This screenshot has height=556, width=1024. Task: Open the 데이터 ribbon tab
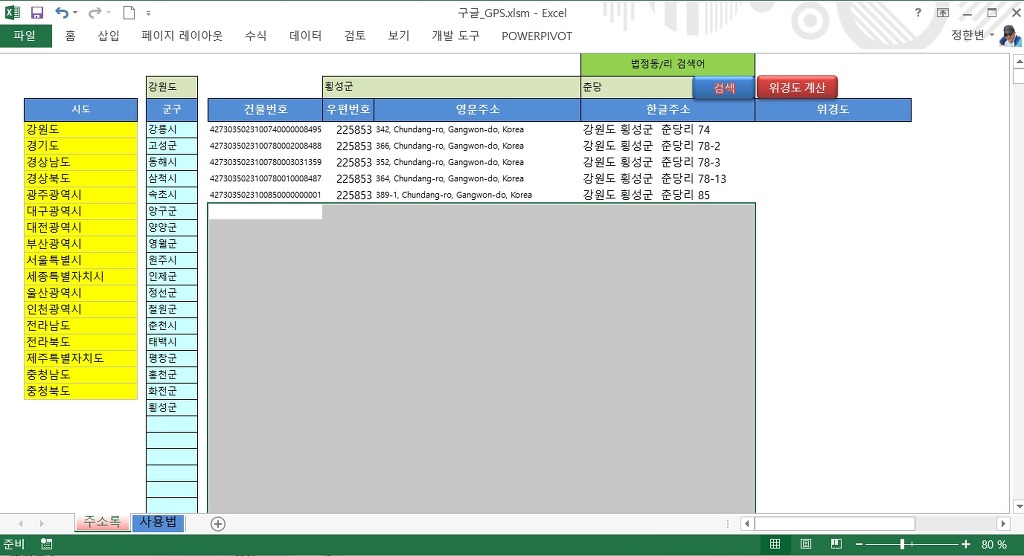(305, 36)
